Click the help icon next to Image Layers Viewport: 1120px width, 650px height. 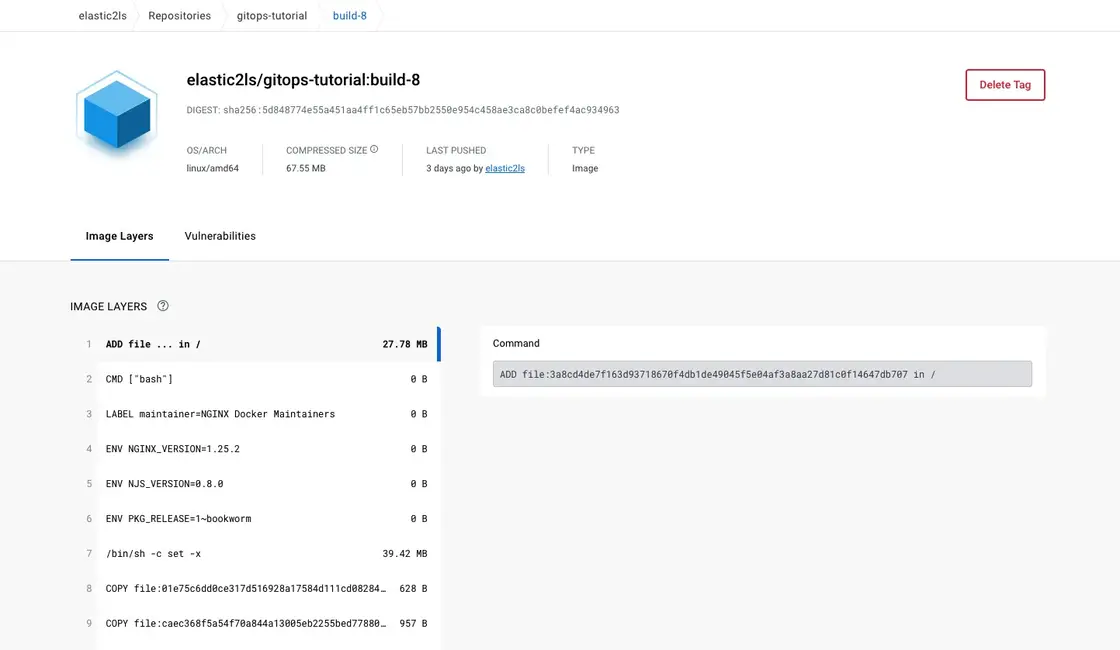163,306
